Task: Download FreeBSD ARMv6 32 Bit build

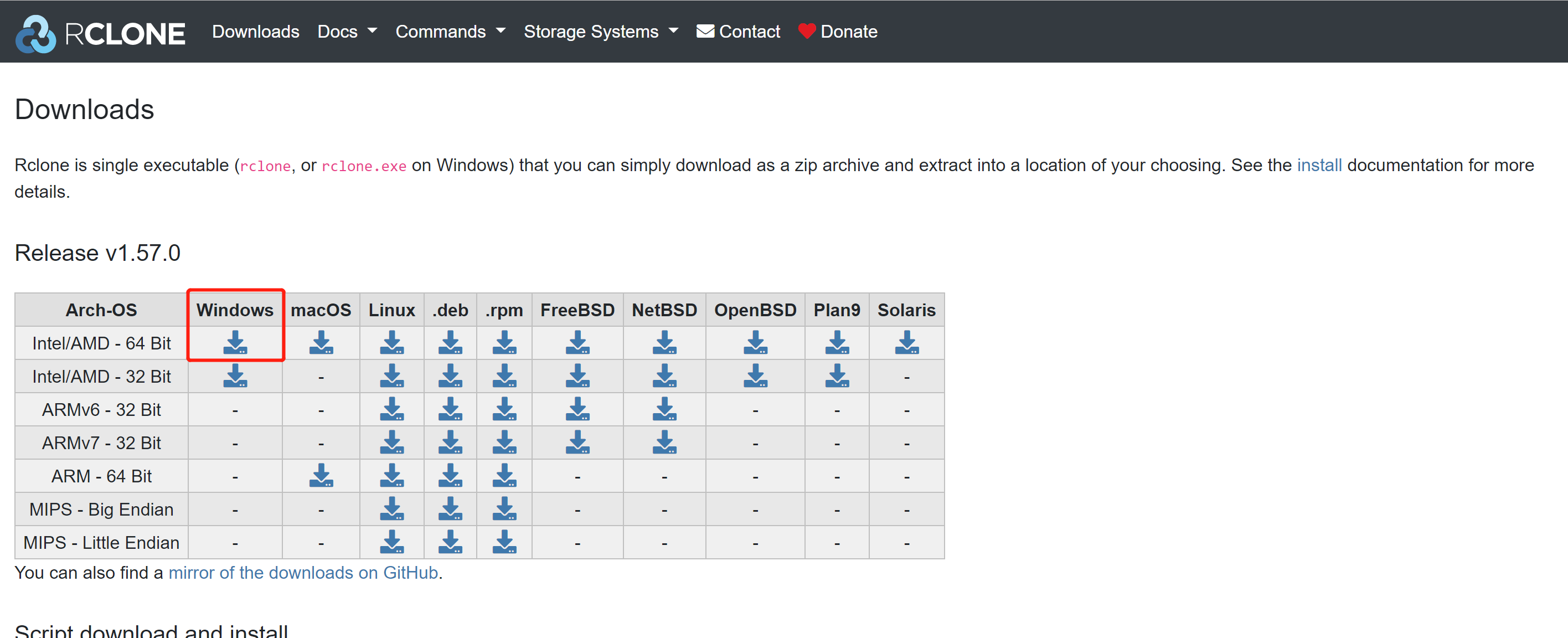Action: [577, 409]
